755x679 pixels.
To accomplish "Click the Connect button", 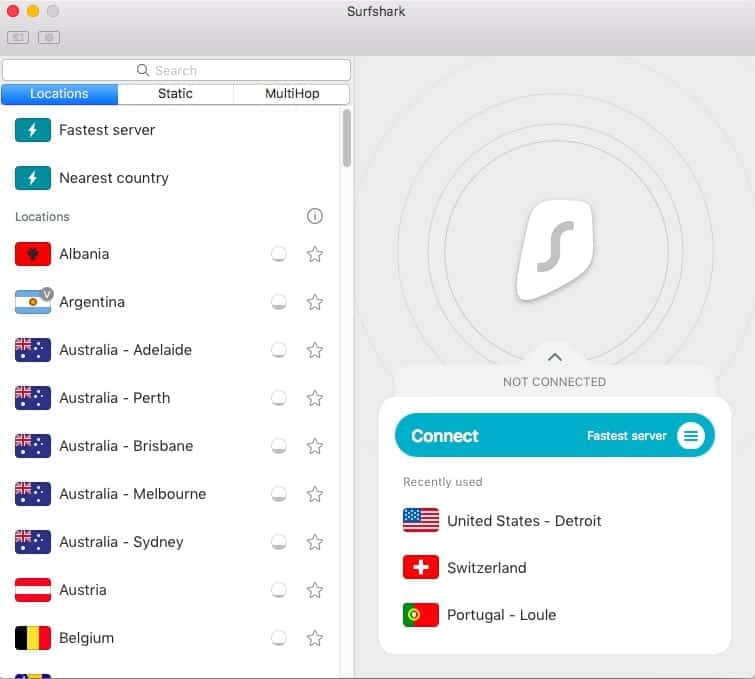I will click(555, 435).
